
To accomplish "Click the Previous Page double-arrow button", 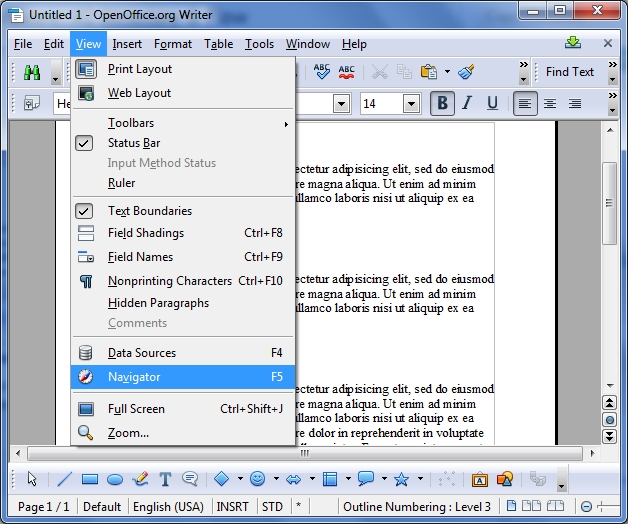I will (610, 403).
